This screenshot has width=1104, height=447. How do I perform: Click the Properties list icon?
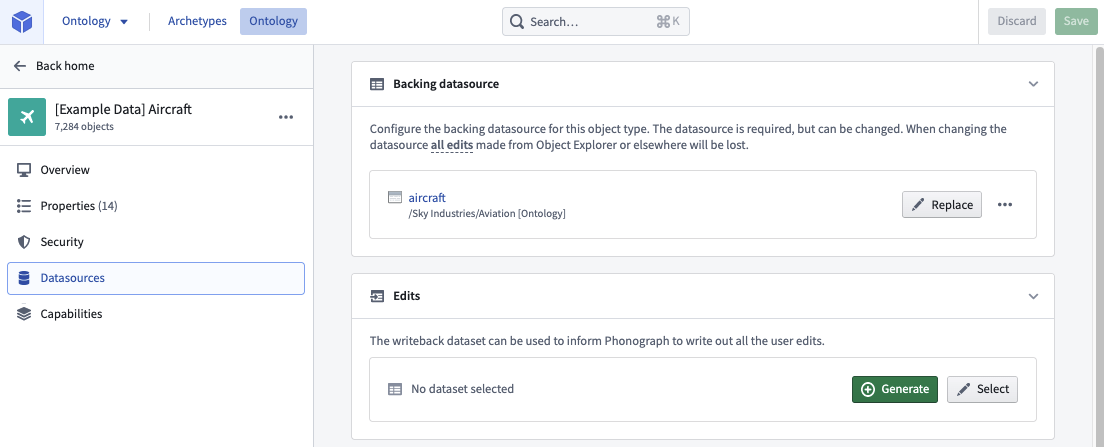tap(24, 206)
